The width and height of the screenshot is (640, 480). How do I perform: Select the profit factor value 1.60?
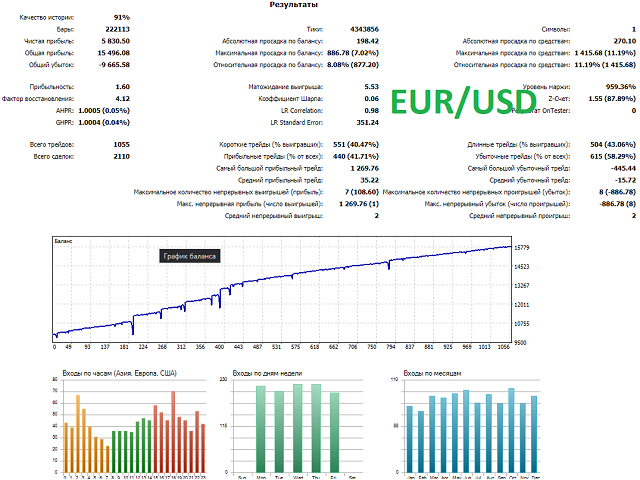tap(122, 87)
